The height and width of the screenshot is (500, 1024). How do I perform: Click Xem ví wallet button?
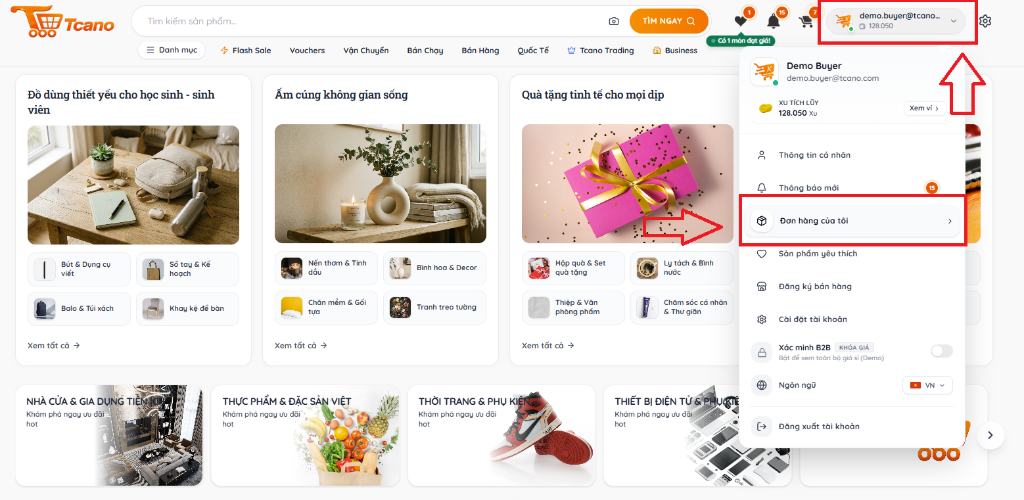(925, 108)
